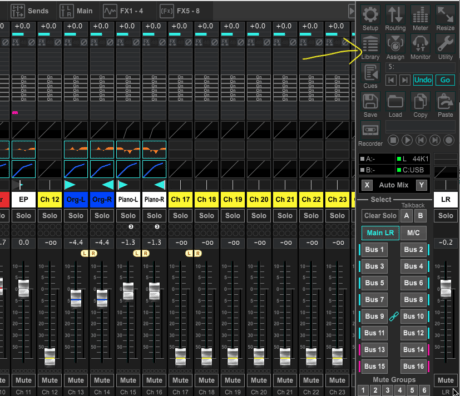Switch to the Main tab
The width and height of the screenshot is (460, 396).
point(76,11)
